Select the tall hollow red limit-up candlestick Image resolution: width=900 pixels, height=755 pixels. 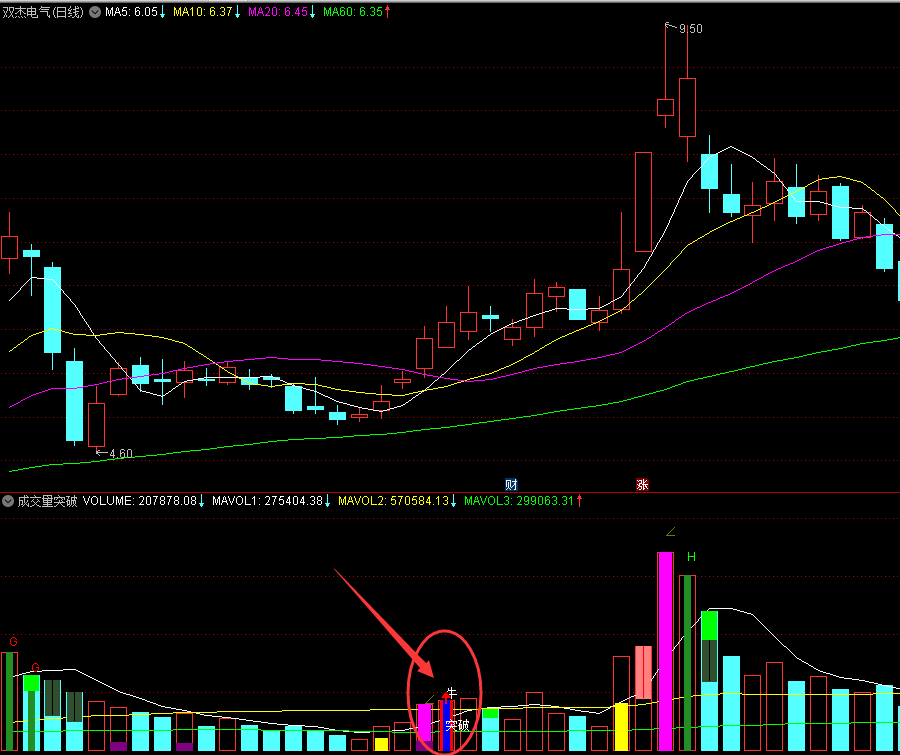[643, 202]
